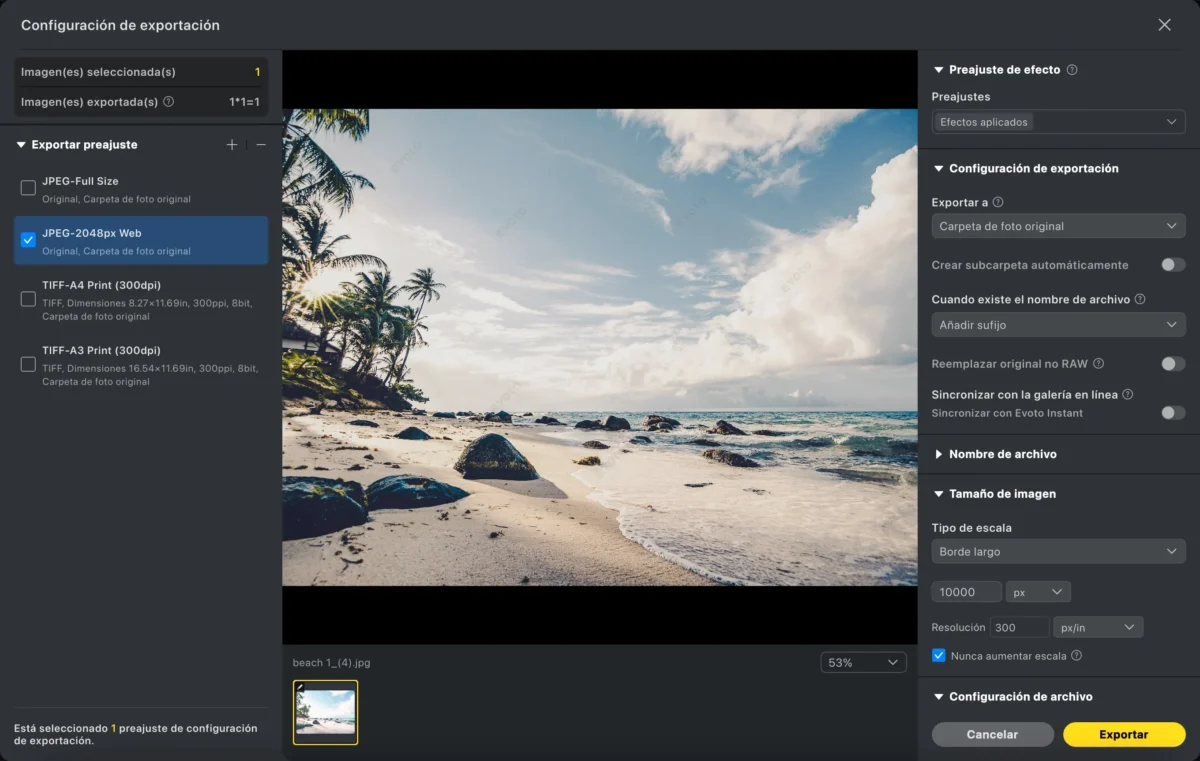Click the Cancelar button
The image size is (1200, 761).
tap(992, 734)
